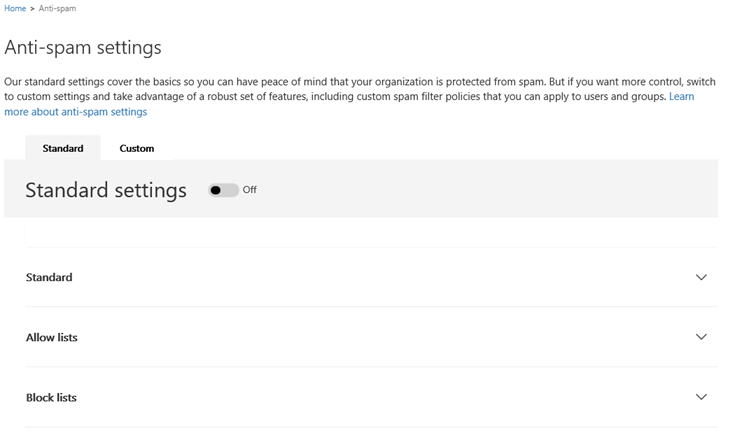Click the Anti-spam settings page heading
The image size is (735, 435).
tap(83, 47)
